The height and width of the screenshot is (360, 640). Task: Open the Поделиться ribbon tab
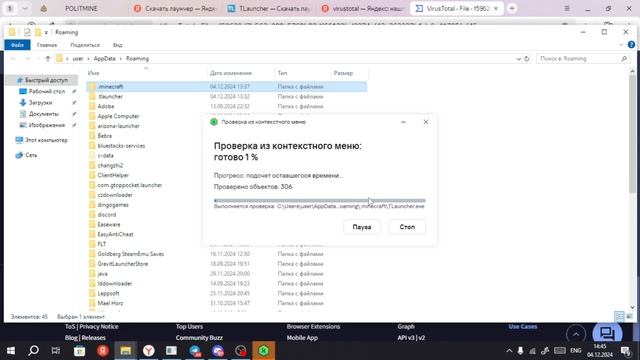tap(85, 45)
